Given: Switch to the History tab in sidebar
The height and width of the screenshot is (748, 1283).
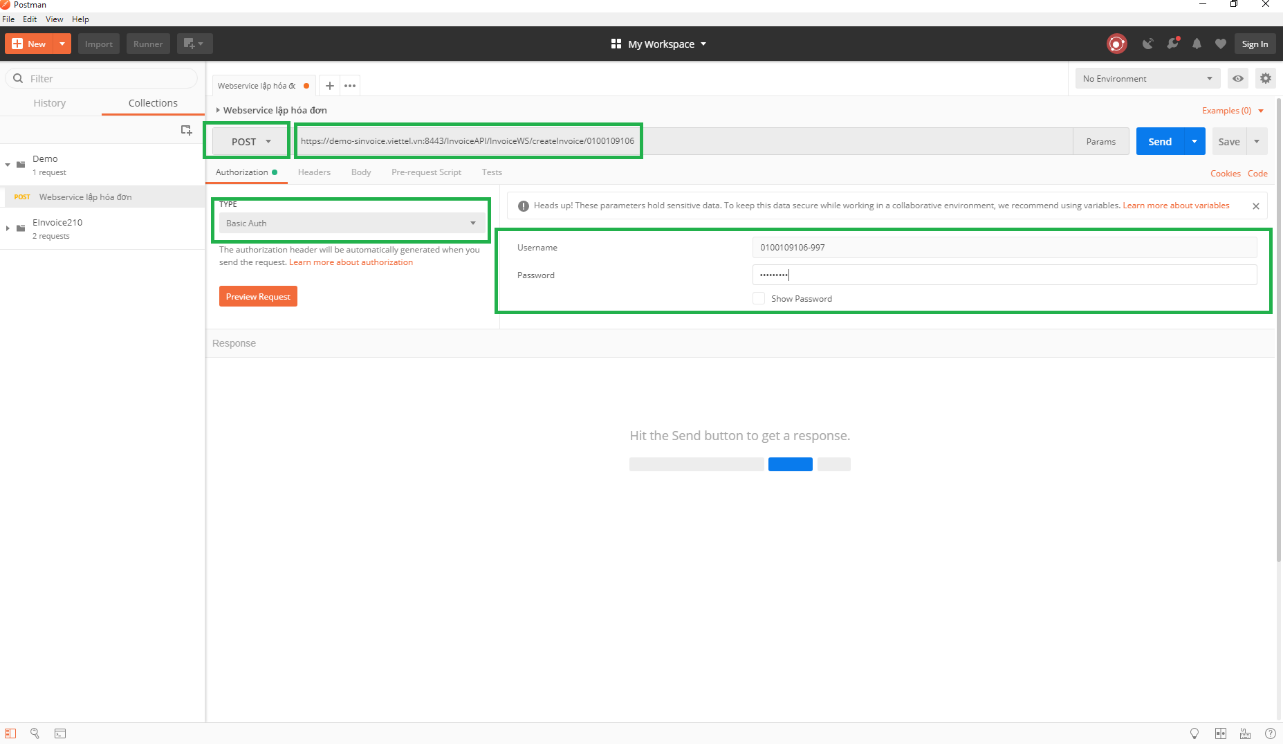Looking at the screenshot, I should (x=49, y=103).
